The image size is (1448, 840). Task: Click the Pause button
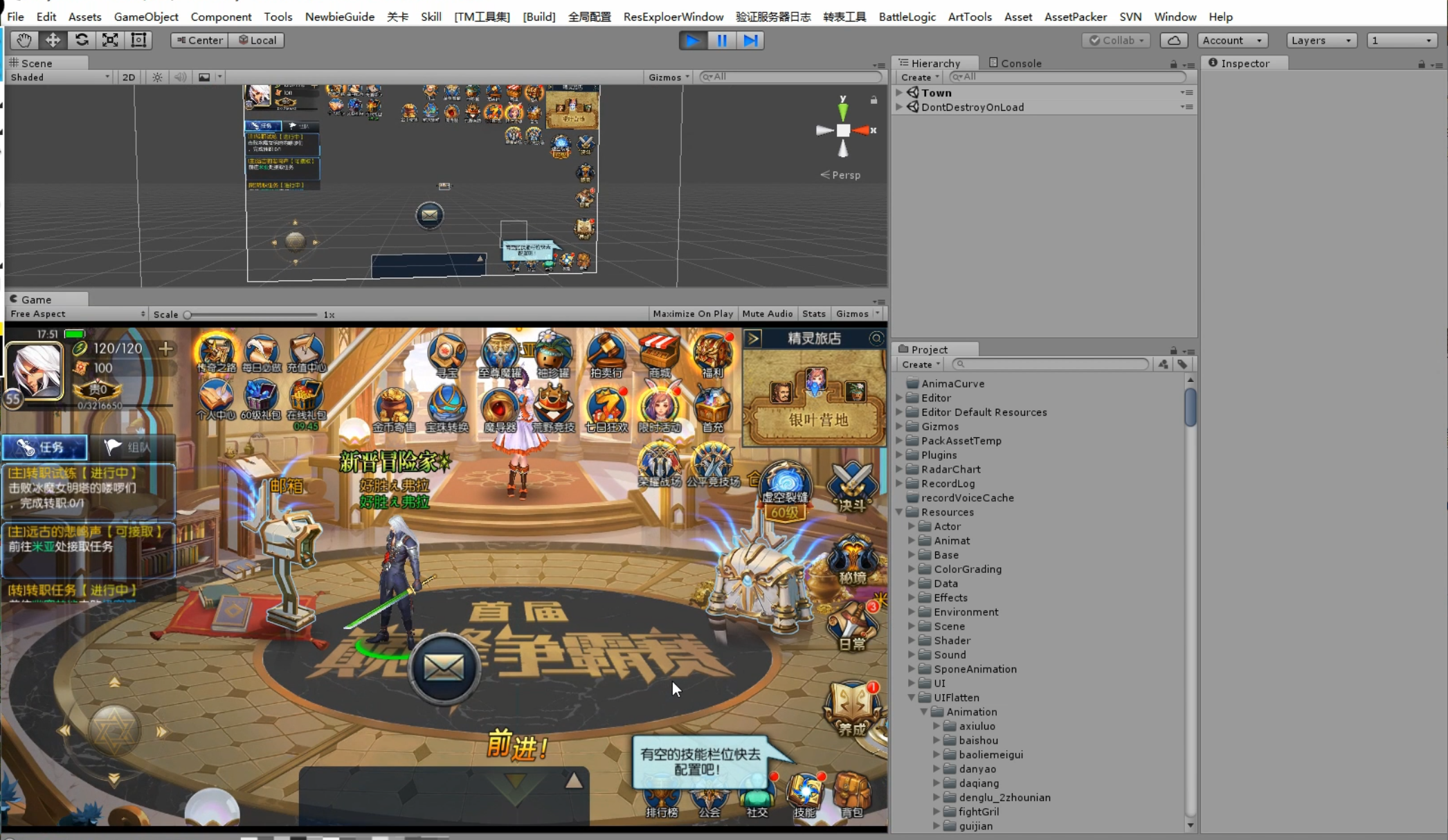[x=721, y=40]
